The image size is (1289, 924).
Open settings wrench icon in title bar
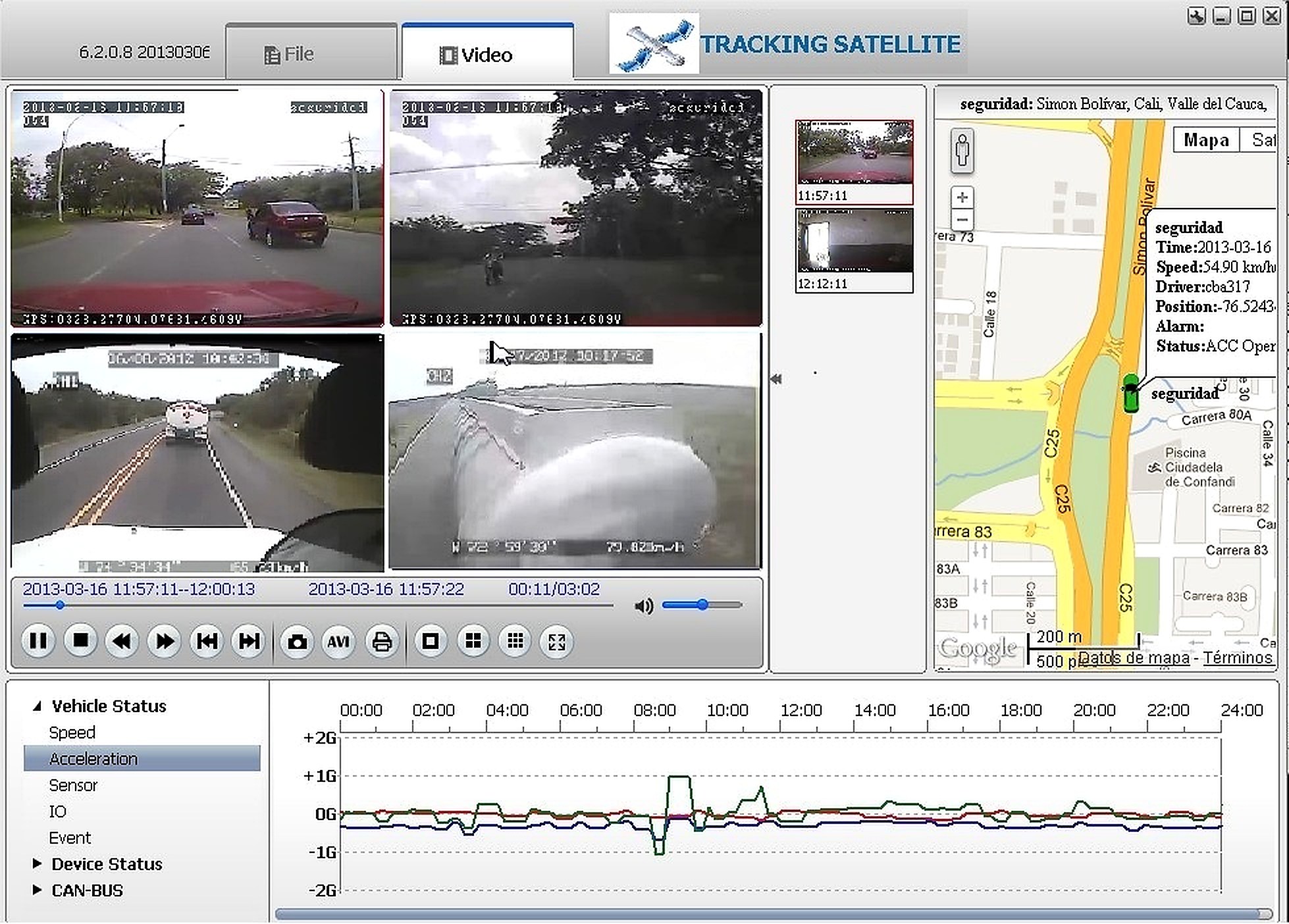tap(1196, 16)
